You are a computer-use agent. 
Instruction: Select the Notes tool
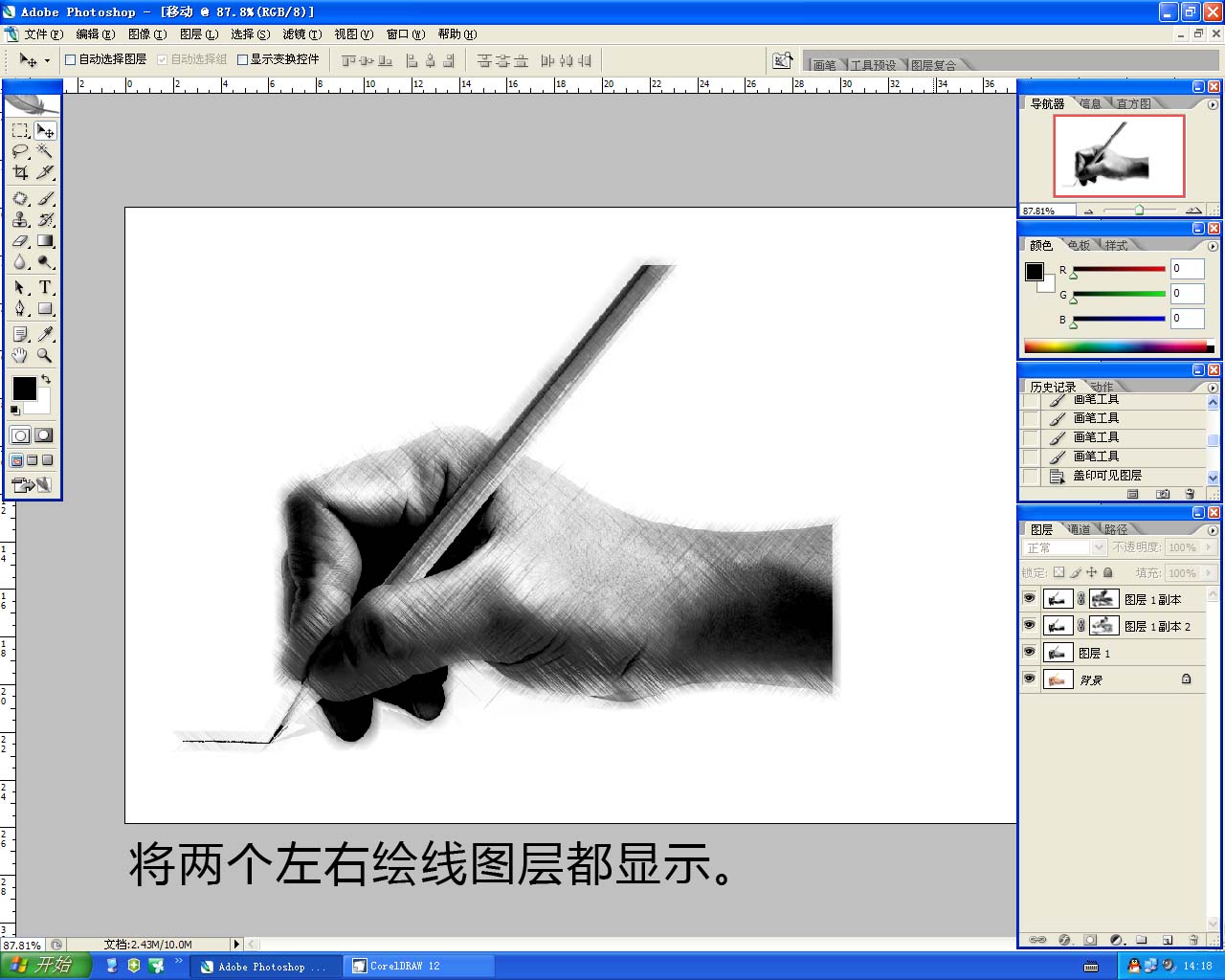20,334
